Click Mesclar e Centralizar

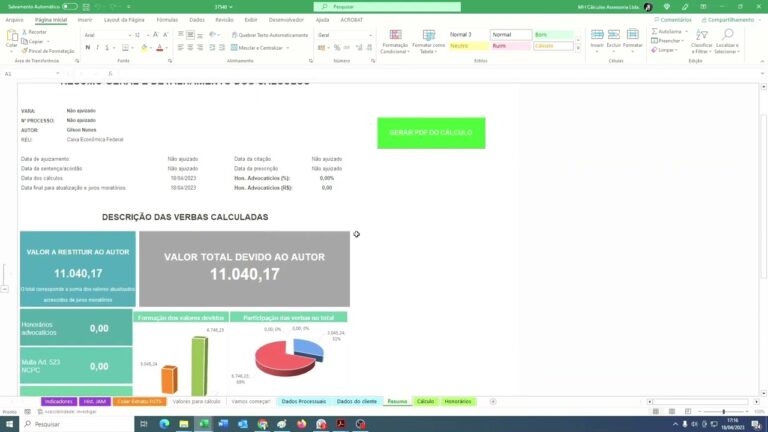click(260, 48)
